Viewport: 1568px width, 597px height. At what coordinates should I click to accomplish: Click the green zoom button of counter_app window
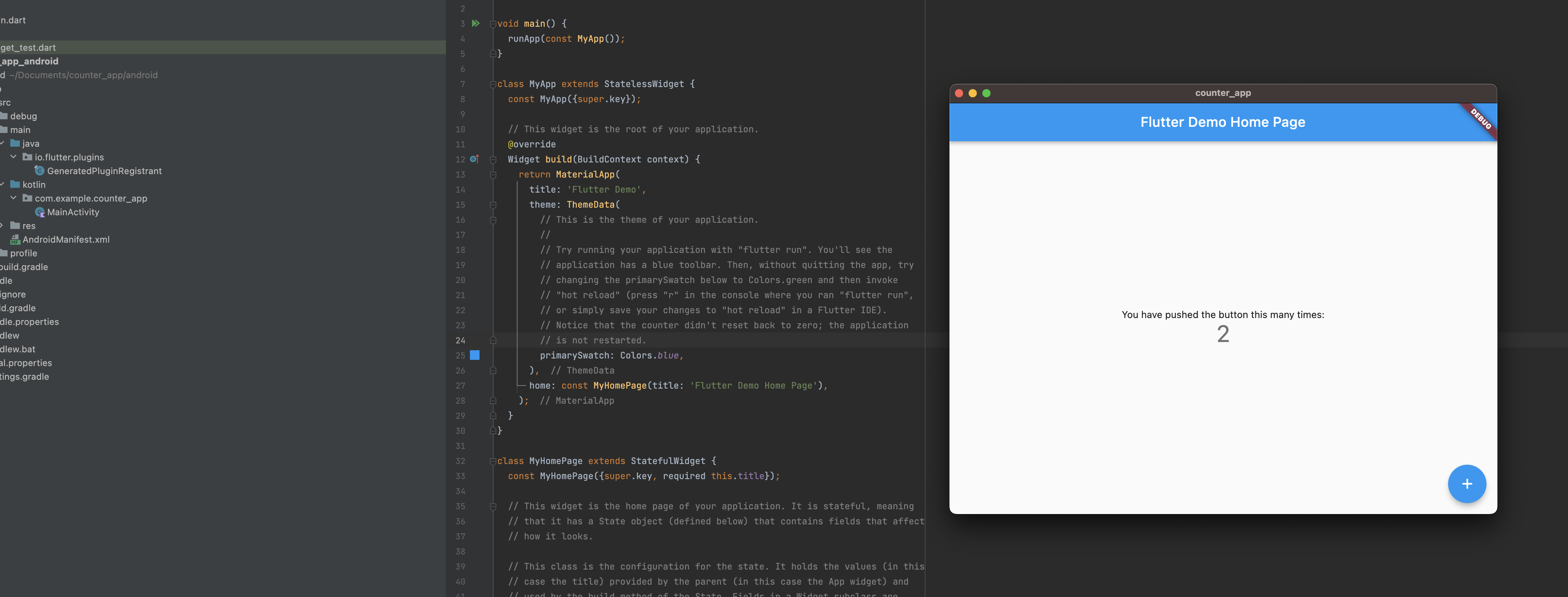coord(987,93)
